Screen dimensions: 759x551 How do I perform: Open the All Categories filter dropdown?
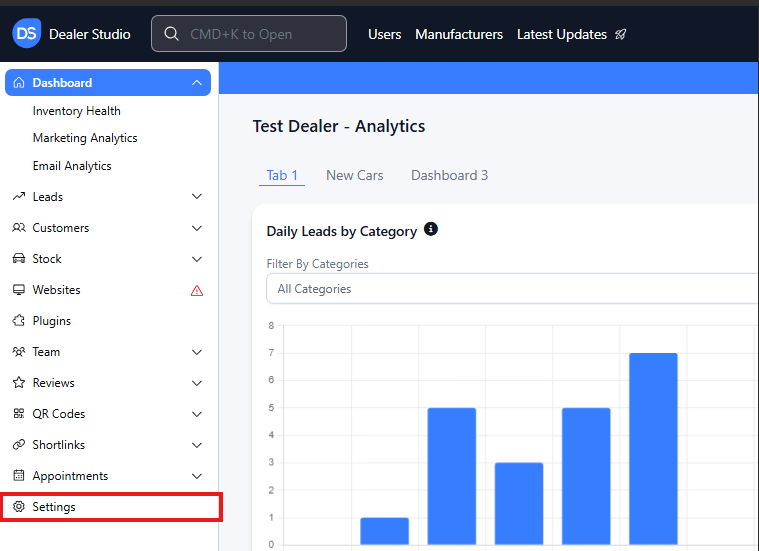point(512,289)
